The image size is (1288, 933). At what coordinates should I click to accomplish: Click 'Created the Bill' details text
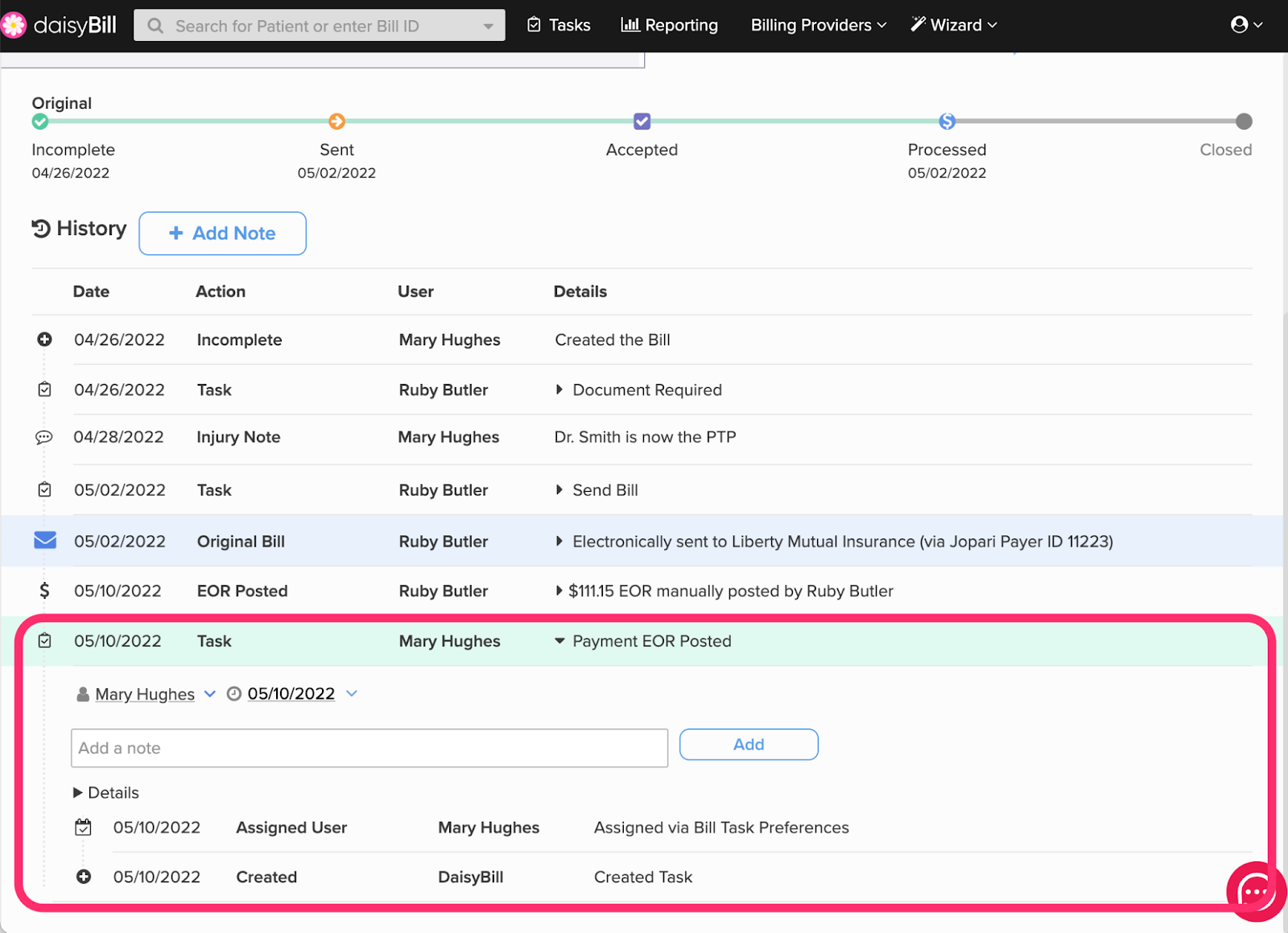[x=613, y=340]
